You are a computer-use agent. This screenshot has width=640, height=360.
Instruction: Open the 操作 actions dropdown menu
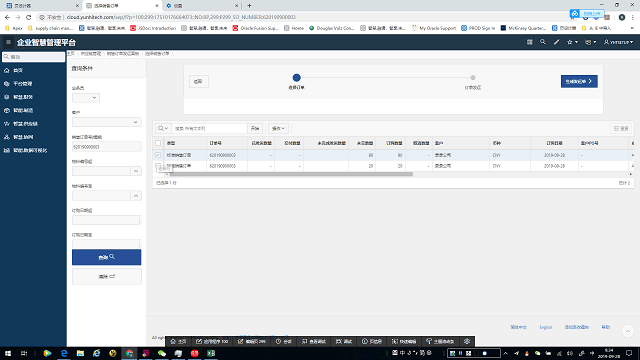click(x=278, y=128)
